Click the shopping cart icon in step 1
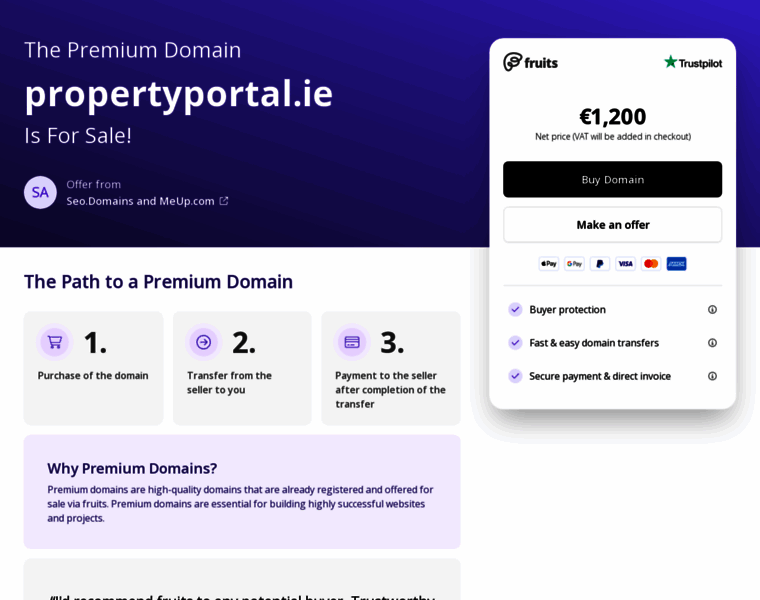 coord(55,342)
